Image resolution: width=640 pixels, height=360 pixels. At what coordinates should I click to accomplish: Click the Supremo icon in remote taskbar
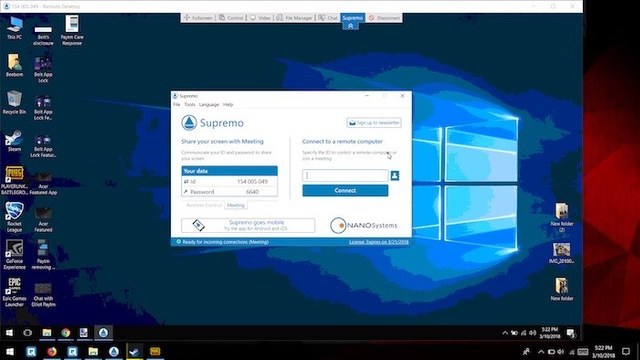pyautogui.click(x=103, y=333)
